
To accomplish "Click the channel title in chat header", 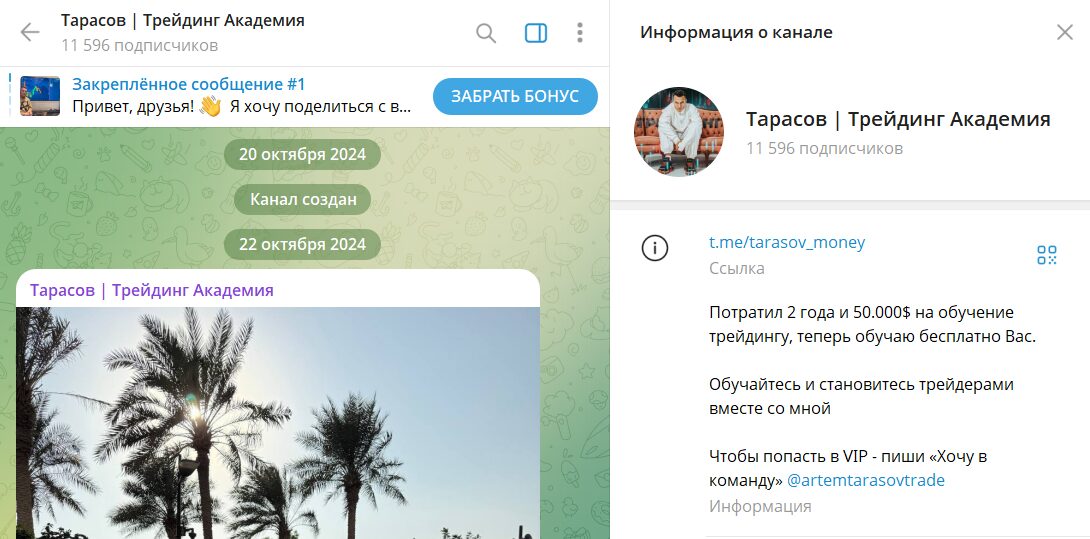I will point(182,21).
